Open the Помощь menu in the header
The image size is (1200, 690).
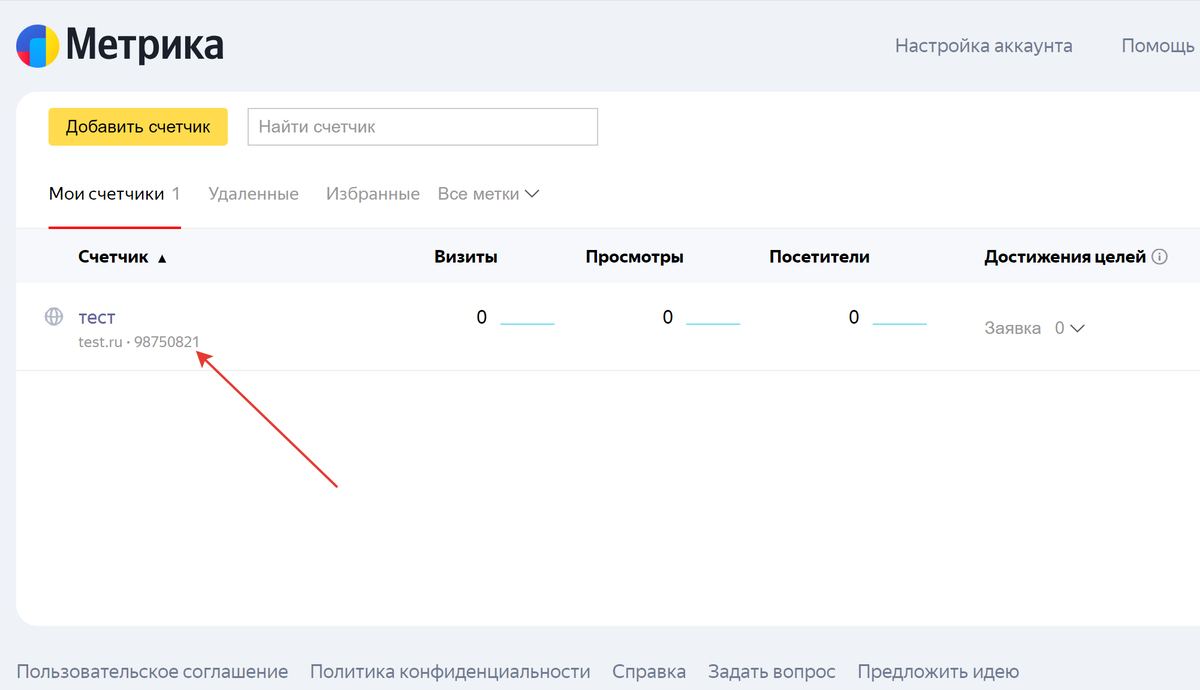[x=1160, y=46]
